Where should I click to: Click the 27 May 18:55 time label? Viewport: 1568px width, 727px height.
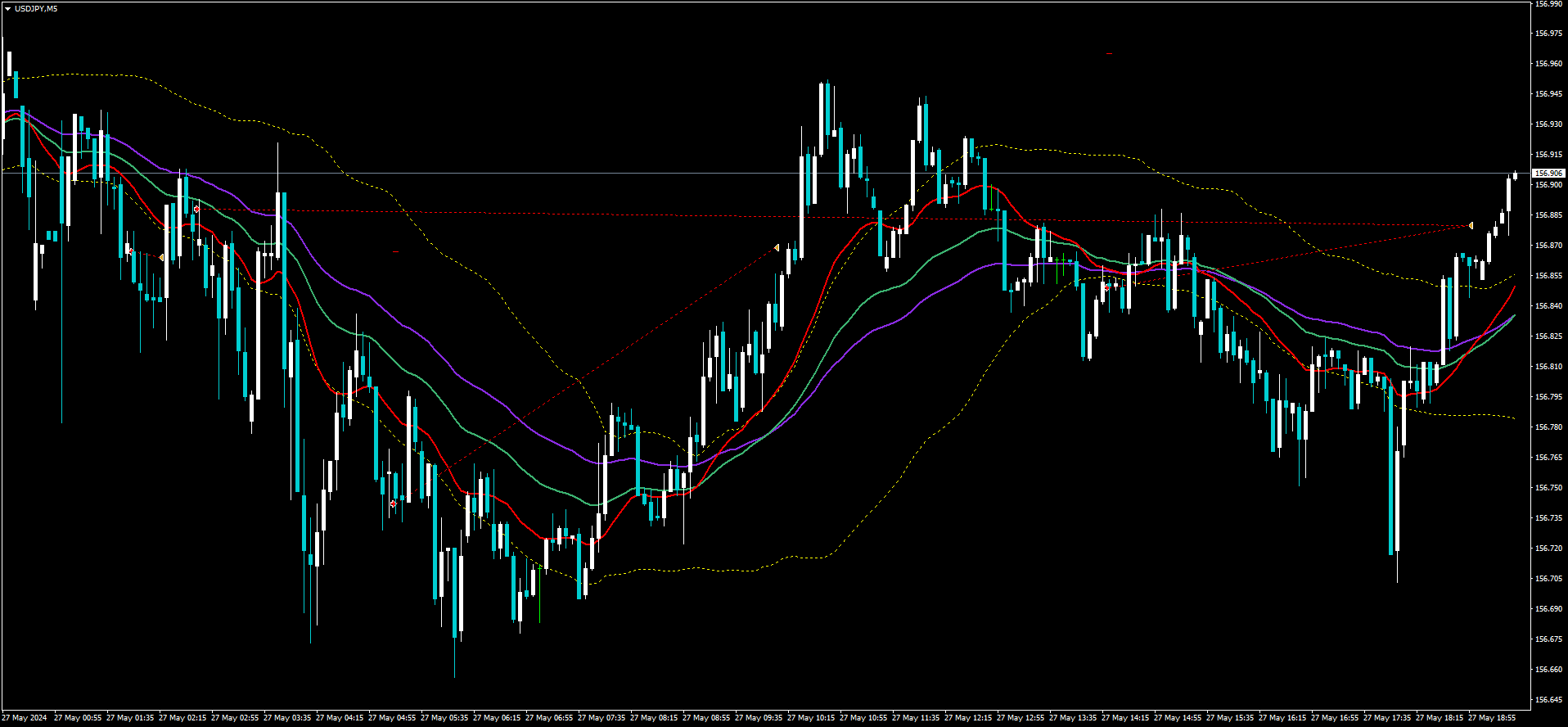coord(1492,718)
